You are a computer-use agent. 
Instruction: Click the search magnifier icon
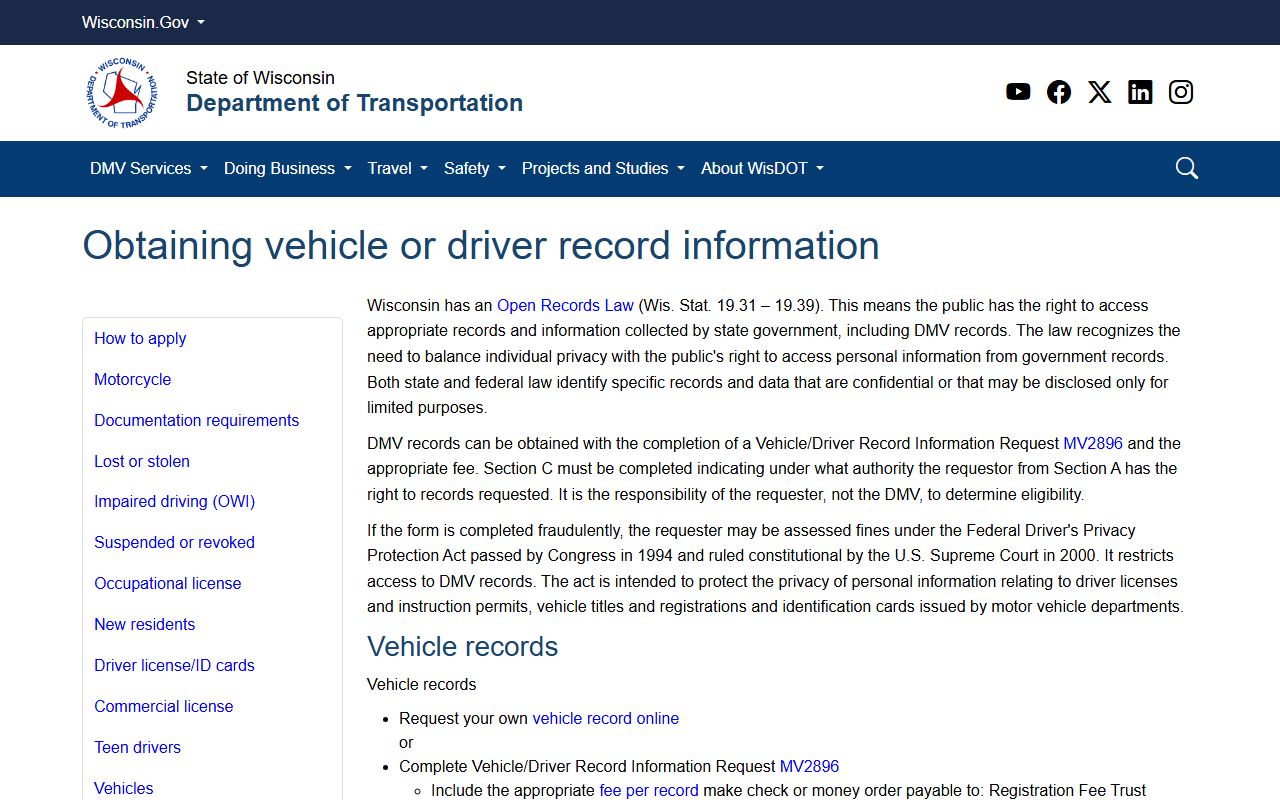pyautogui.click(x=1187, y=168)
